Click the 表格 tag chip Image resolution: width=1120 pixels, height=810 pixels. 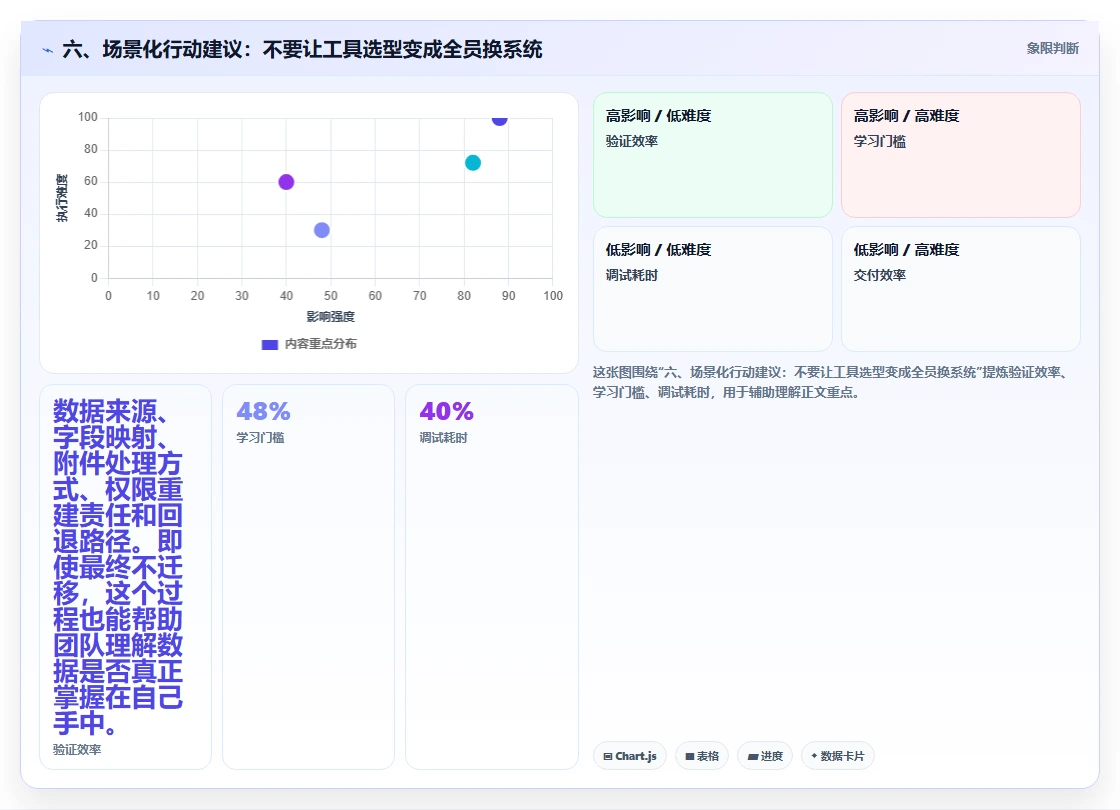click(701, 756)
